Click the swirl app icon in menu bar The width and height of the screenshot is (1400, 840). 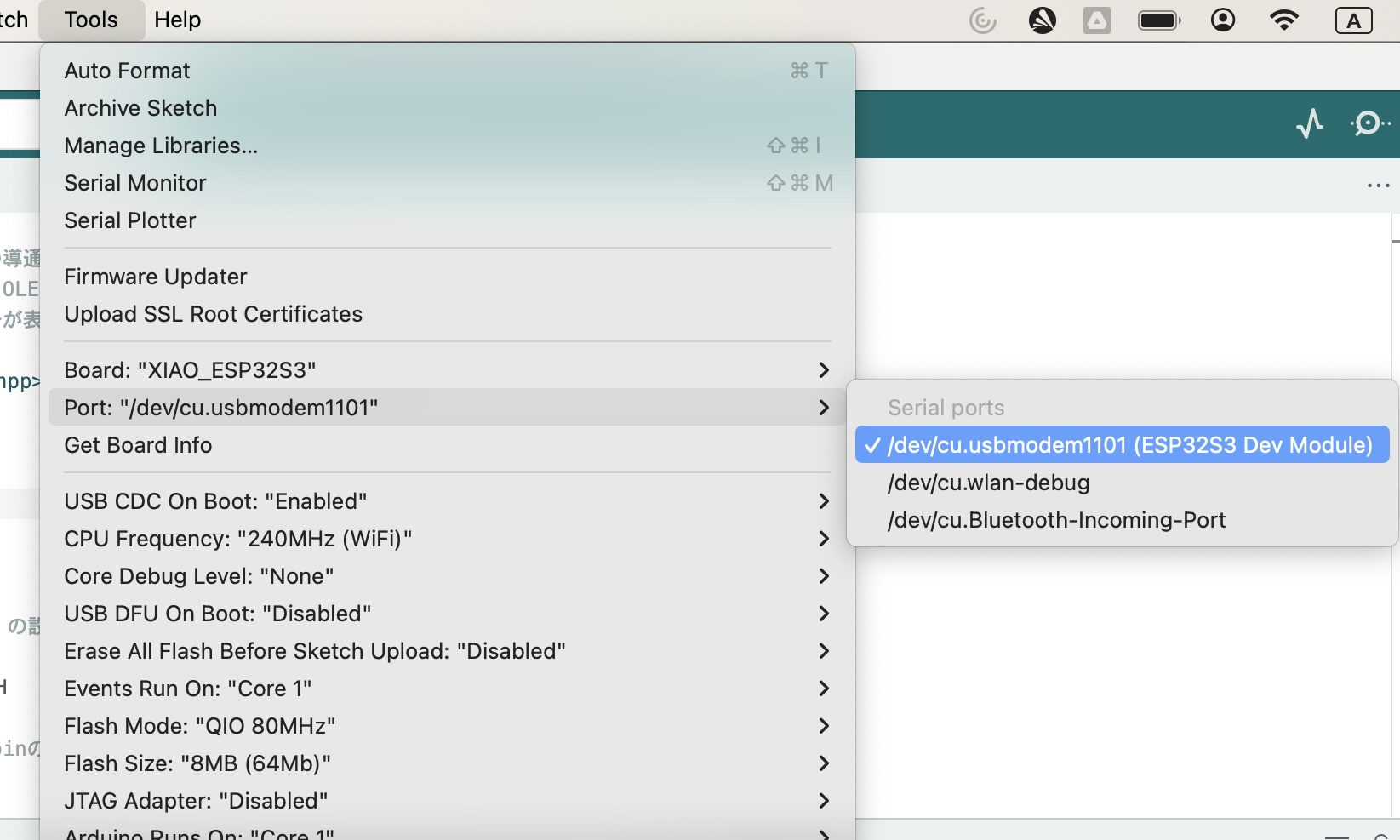983,20
